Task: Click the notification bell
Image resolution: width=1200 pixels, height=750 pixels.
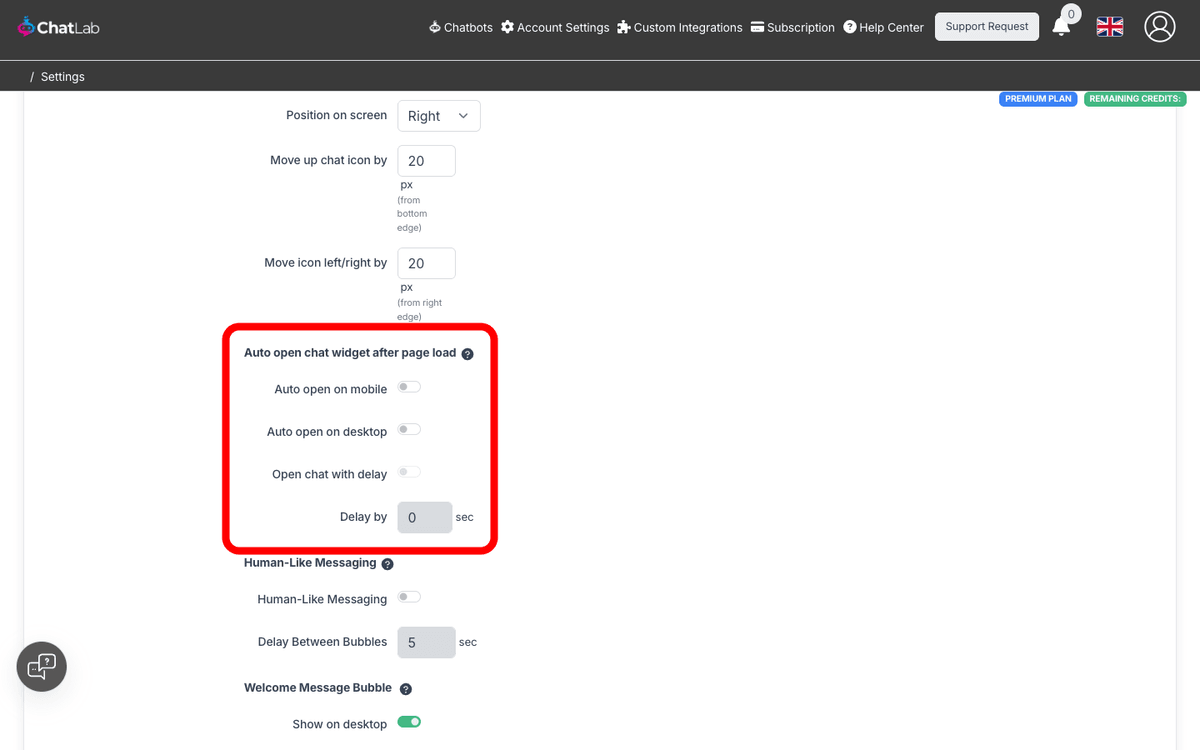Action: tap(1059, 27)
